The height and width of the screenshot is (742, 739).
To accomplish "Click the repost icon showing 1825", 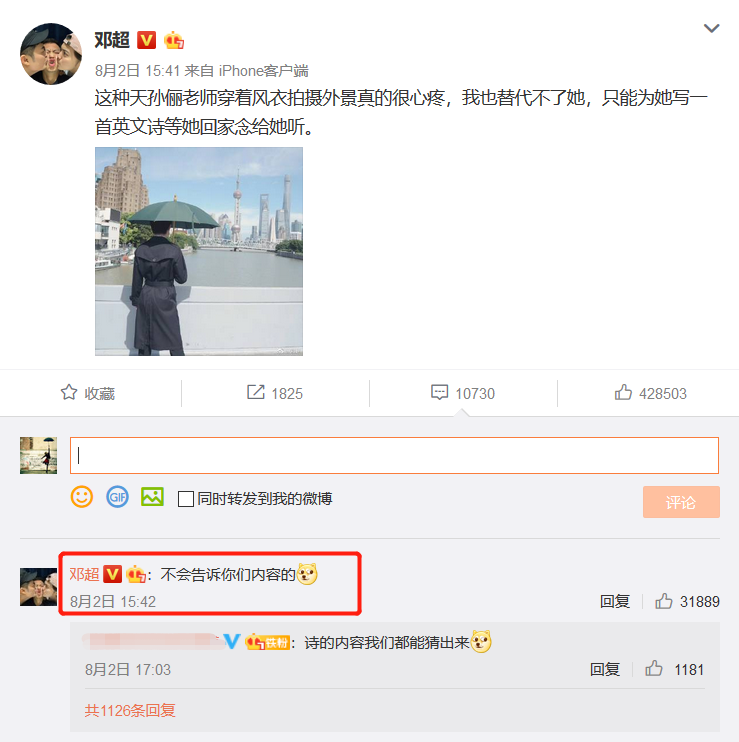I will click(255, 392).
